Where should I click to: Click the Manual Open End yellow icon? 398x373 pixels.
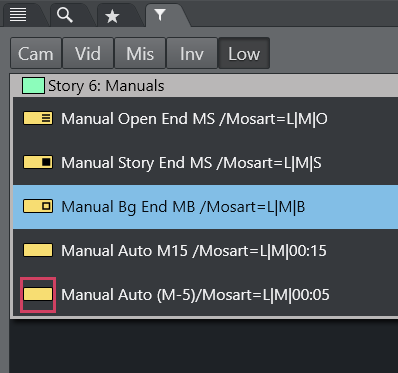click(38, 118)
